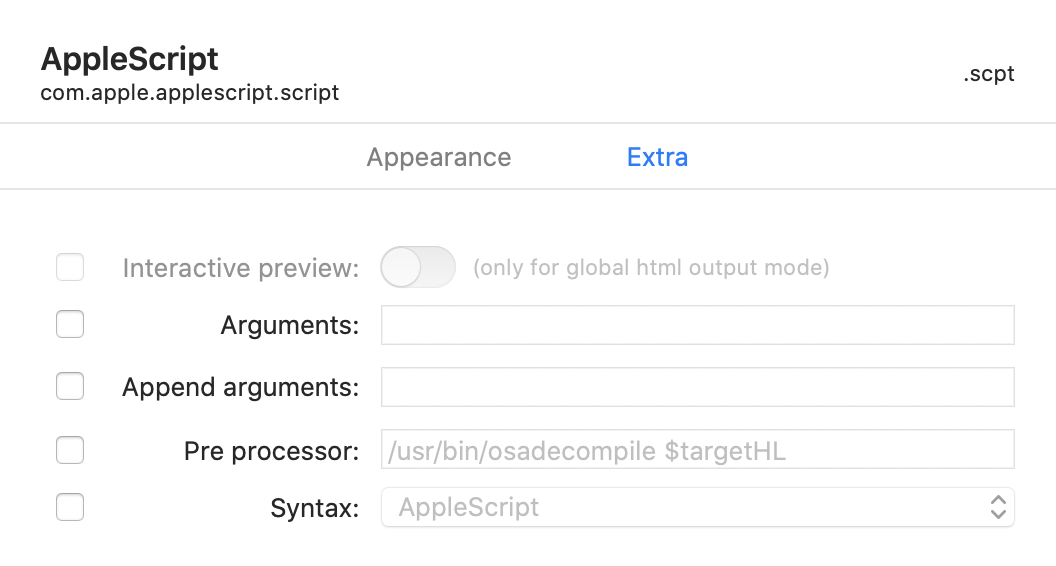Image resolution: width=1056 pixels, height=566 pixels.
Task: Click the AppleScript title heading
Action: pos(130,59)
